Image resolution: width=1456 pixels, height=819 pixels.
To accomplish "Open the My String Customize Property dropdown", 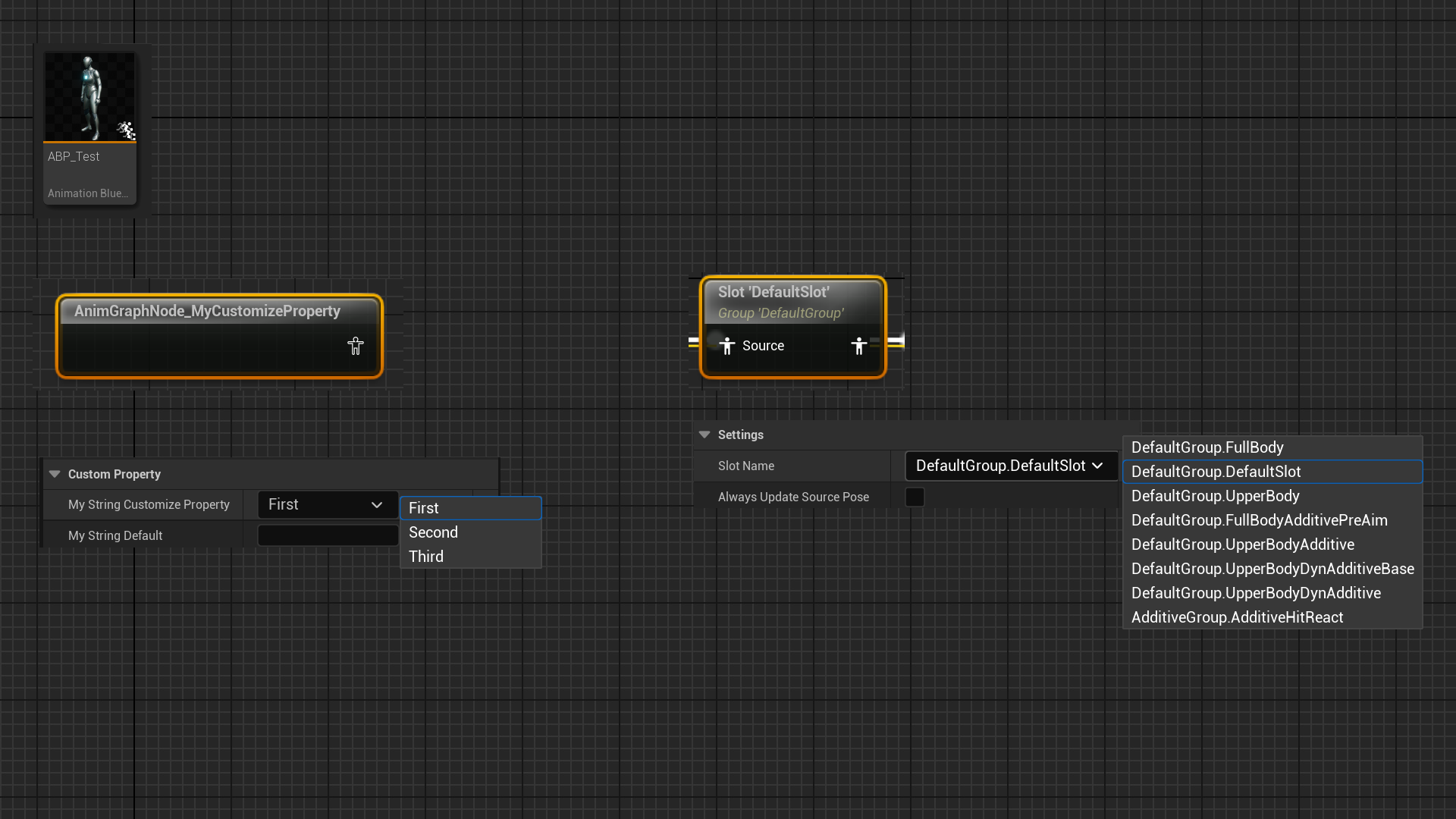I will click(328, 505).
